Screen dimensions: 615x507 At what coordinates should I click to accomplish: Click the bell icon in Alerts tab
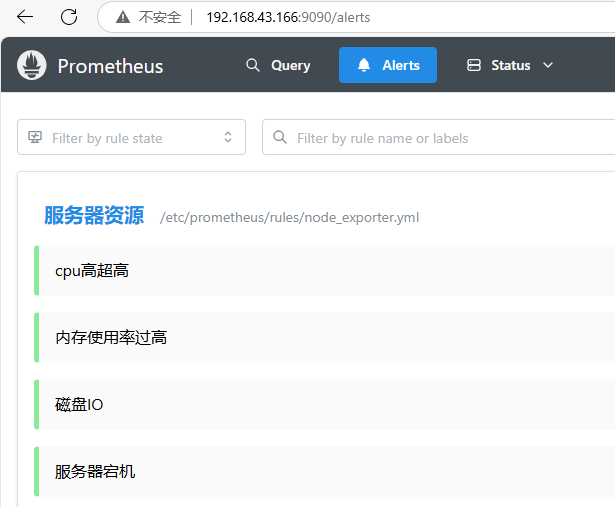[x=364, y=65]
